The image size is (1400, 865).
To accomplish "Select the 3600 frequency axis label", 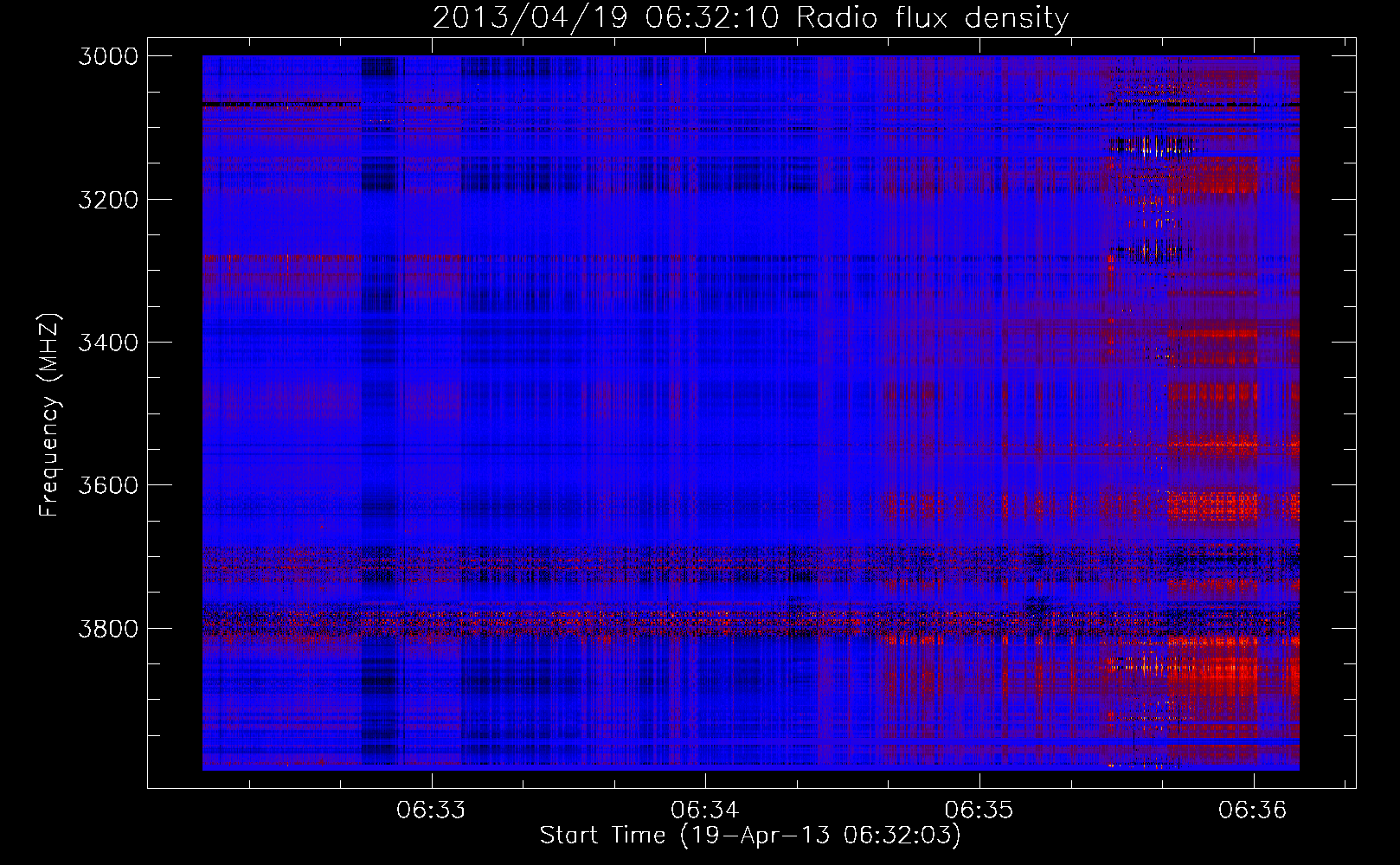I will pyautogui.click(x=108, y=485).
